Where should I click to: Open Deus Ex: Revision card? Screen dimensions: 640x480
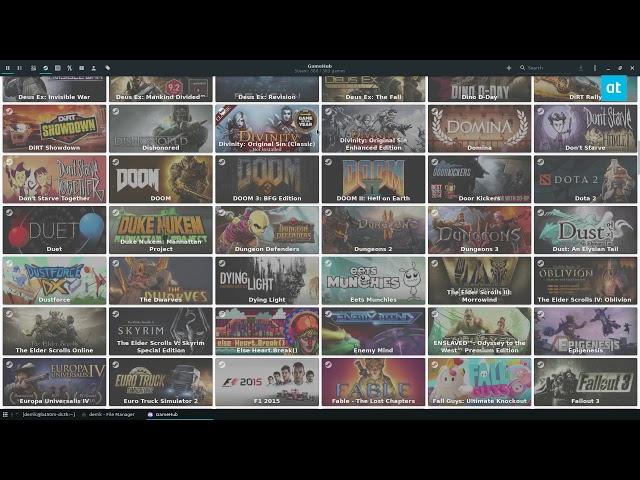tap(267, 89)
